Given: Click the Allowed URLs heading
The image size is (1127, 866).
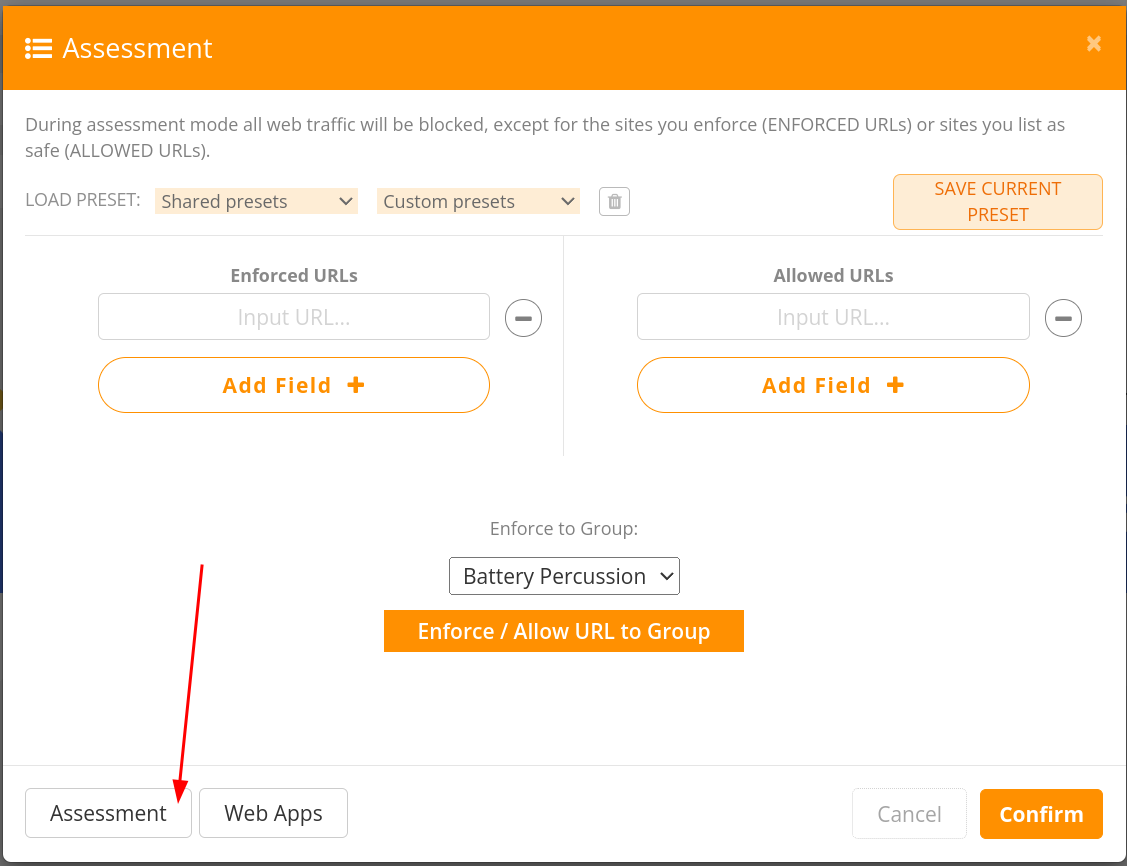Looking at the screenshot, I should point(833,276).
